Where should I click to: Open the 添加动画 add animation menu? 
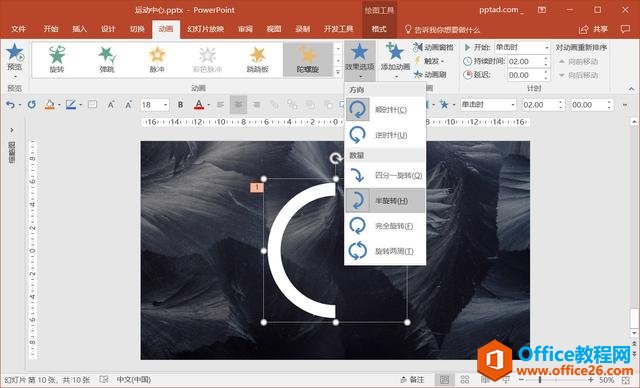(x=395, y=61)
